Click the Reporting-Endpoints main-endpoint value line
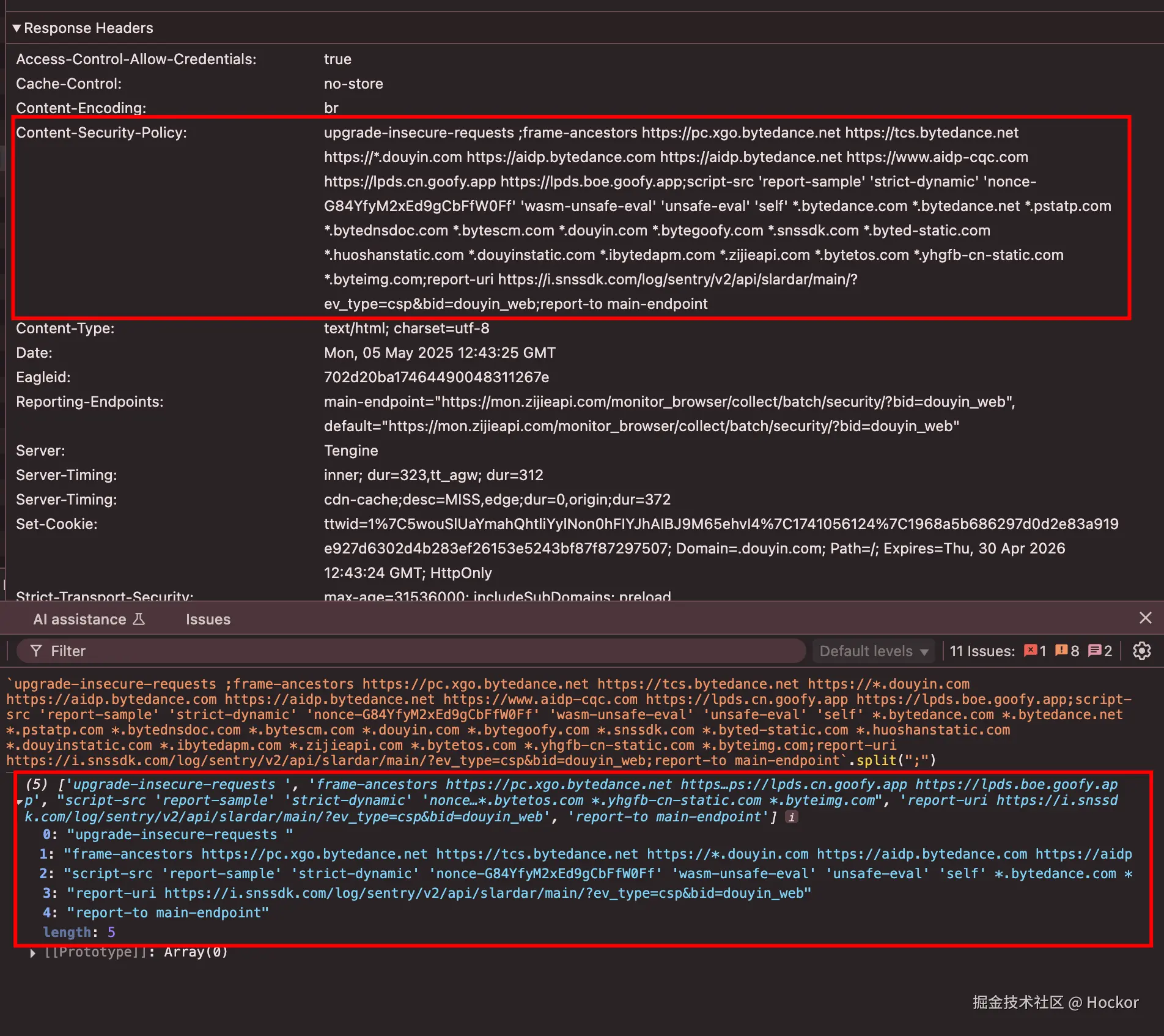Image resolution: width=1164 pixels, height=1036 pixels. click(x=669, y=402)
